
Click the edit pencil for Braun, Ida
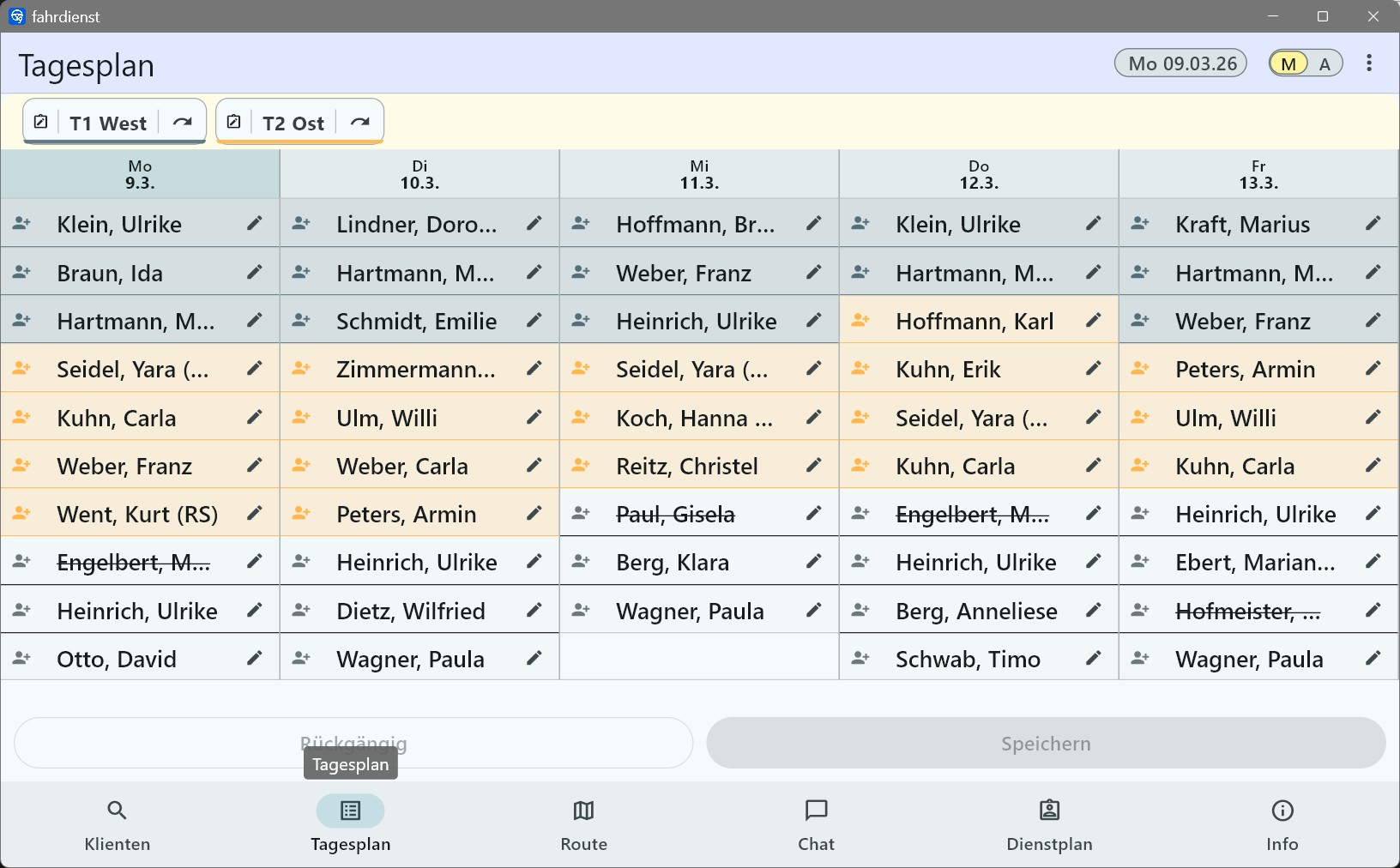(254, 273)
